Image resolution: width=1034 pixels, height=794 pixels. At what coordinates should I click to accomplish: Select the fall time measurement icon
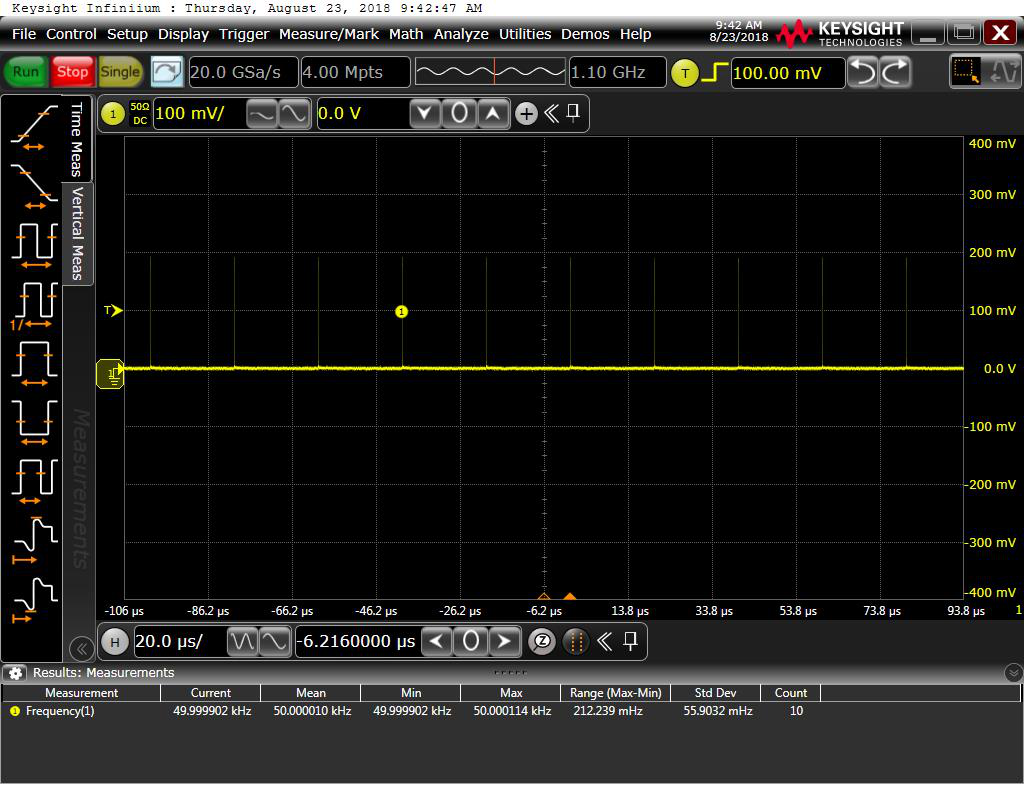34,183
